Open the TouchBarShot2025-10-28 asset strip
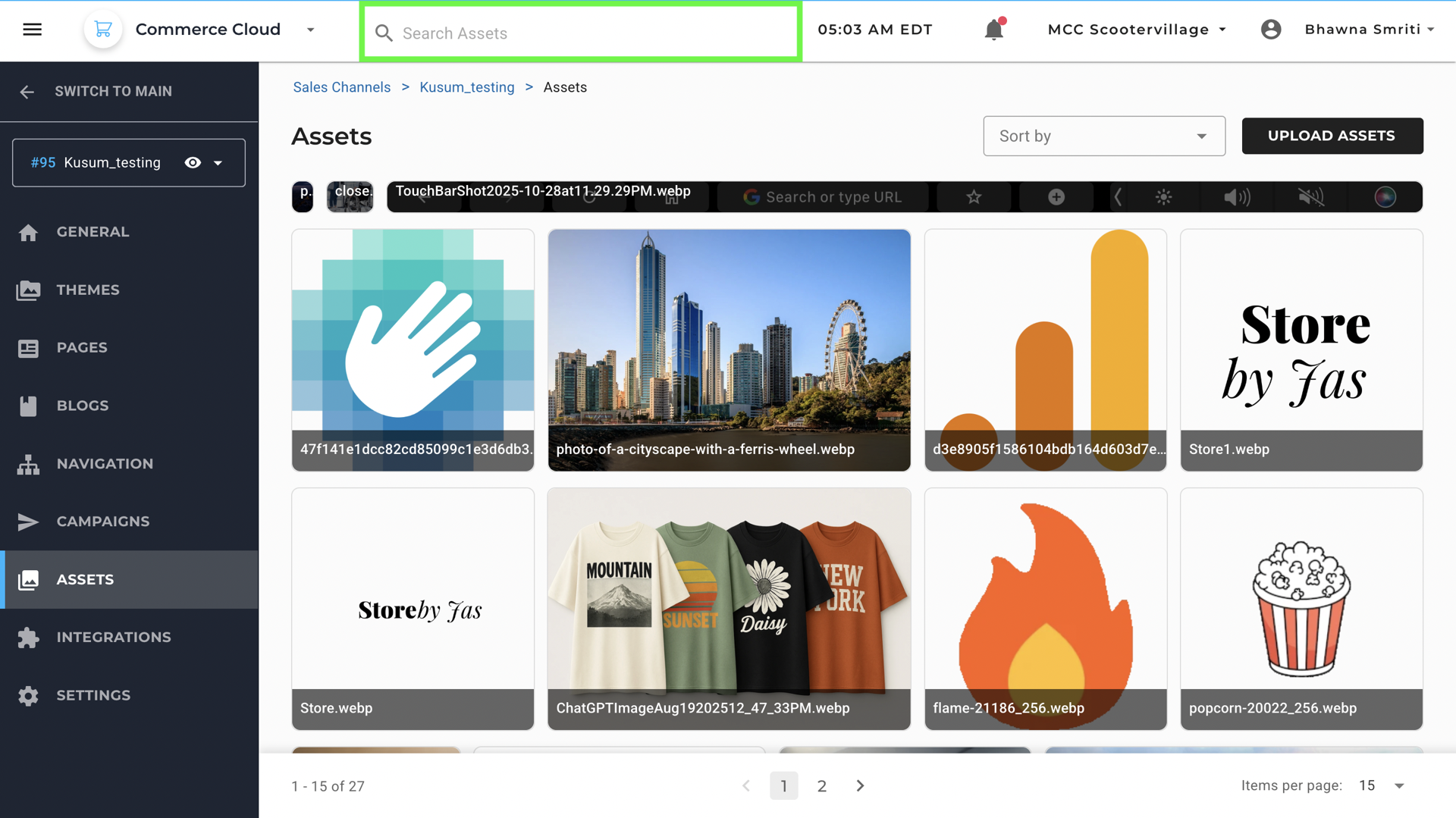This screenshot has height=818, width=1456. [x=905, y=197]
